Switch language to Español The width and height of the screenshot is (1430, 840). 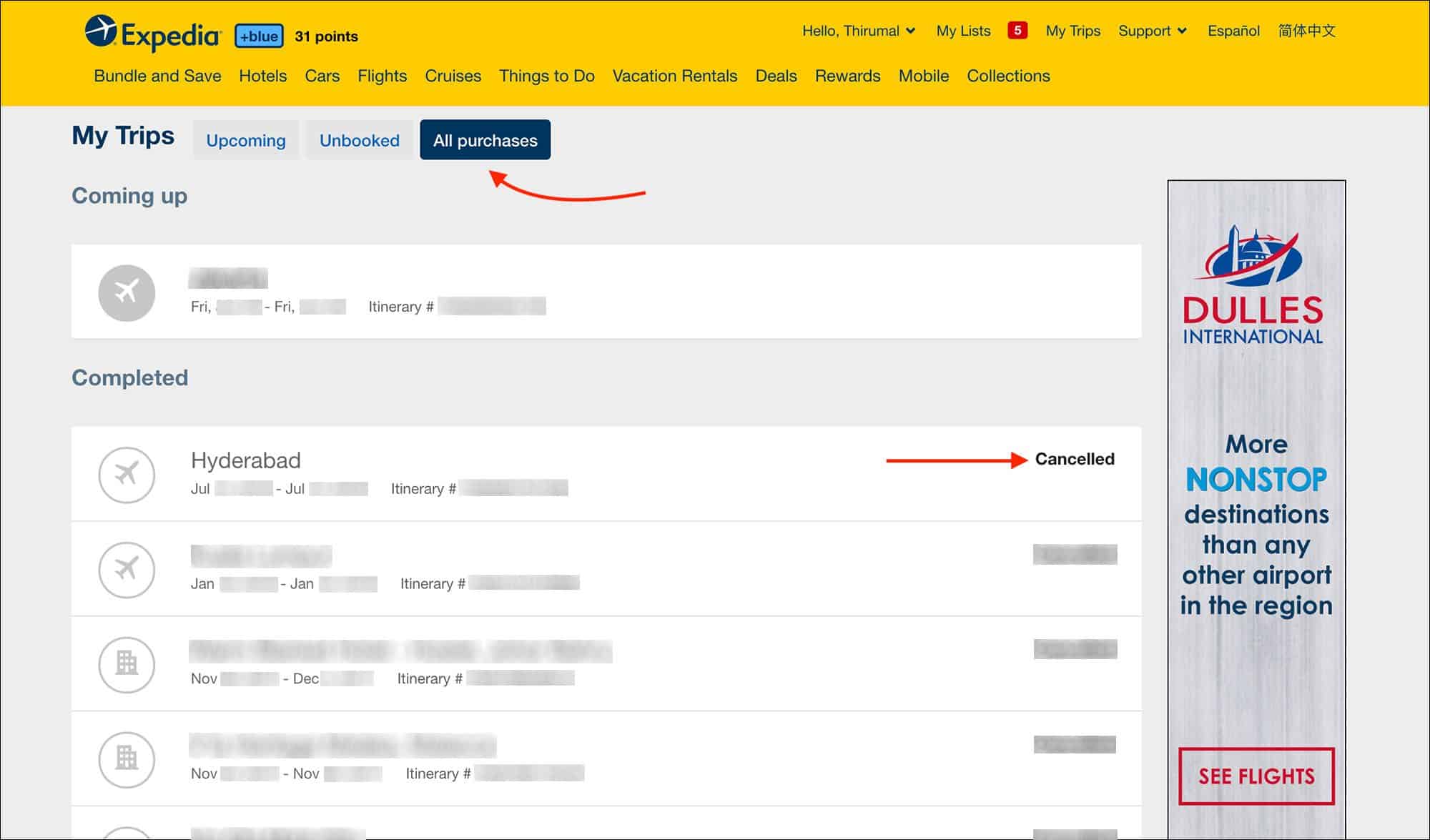pyautogui.click(x=1233, y=31)
